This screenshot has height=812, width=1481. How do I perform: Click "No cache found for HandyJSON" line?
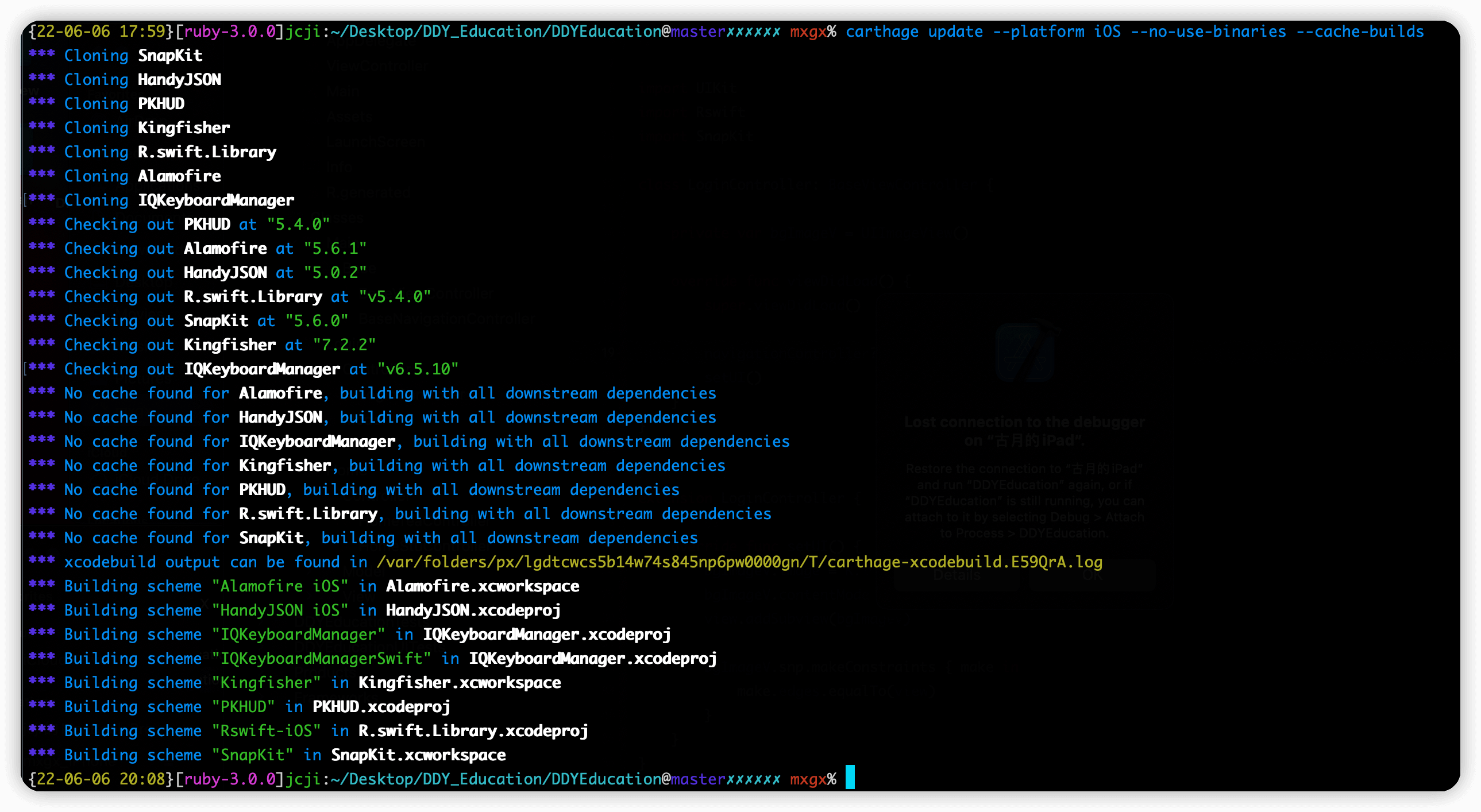point(373,418)
